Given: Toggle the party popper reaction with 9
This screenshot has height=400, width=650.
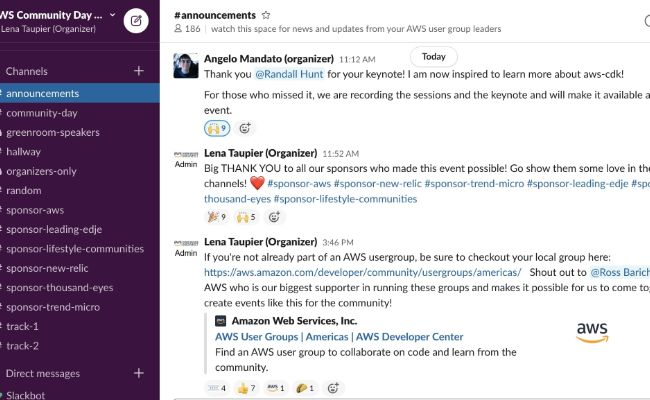Looking at the screenshot, I should [x=217, y=216].
